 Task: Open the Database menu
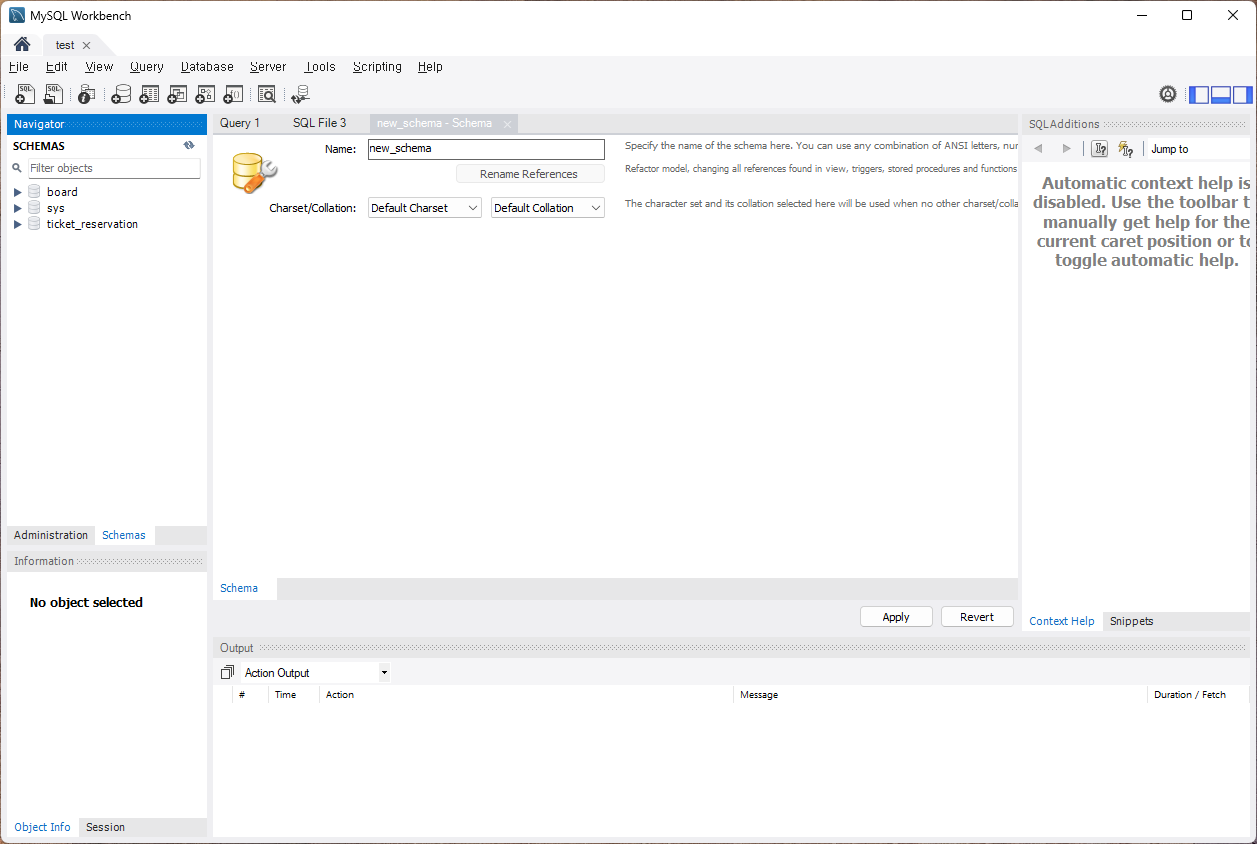click(x=207, y=67)
